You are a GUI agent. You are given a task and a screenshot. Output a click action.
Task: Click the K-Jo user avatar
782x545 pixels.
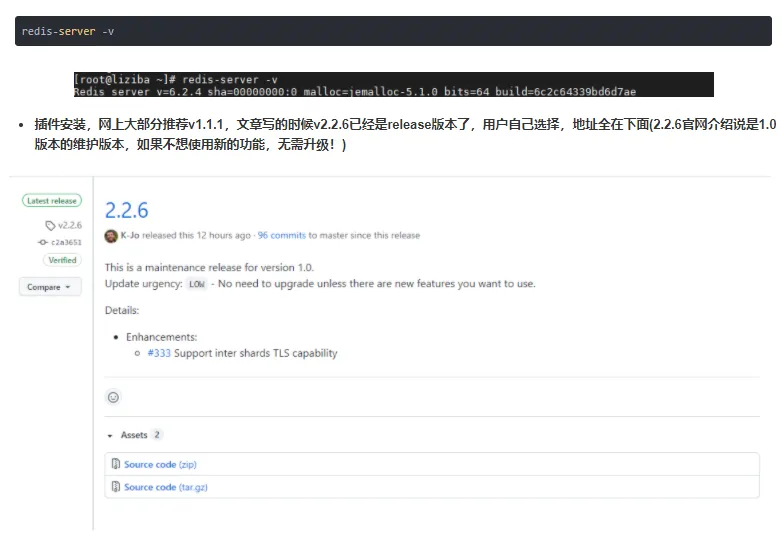coord(111,236)
